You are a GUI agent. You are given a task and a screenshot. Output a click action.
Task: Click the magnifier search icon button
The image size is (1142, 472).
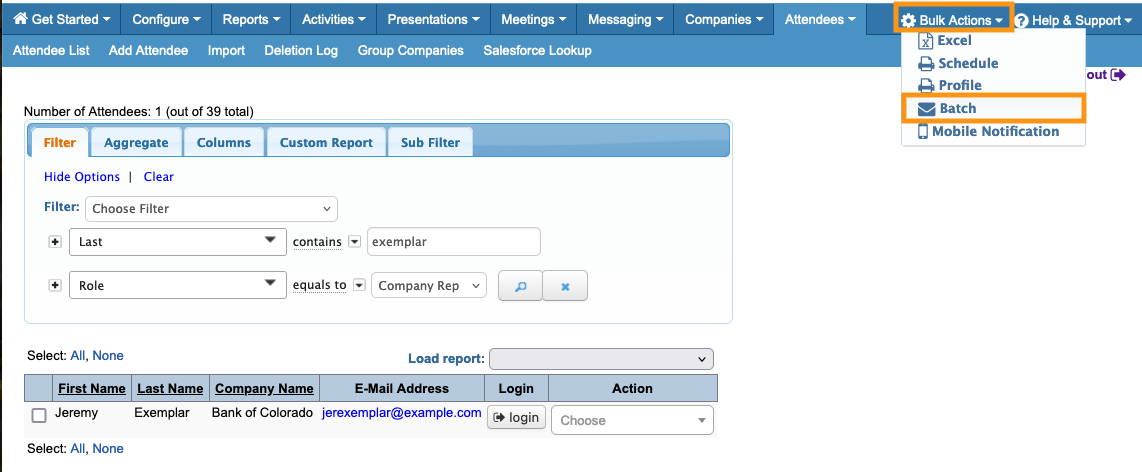pyautogui.click(x=520, y=286)
